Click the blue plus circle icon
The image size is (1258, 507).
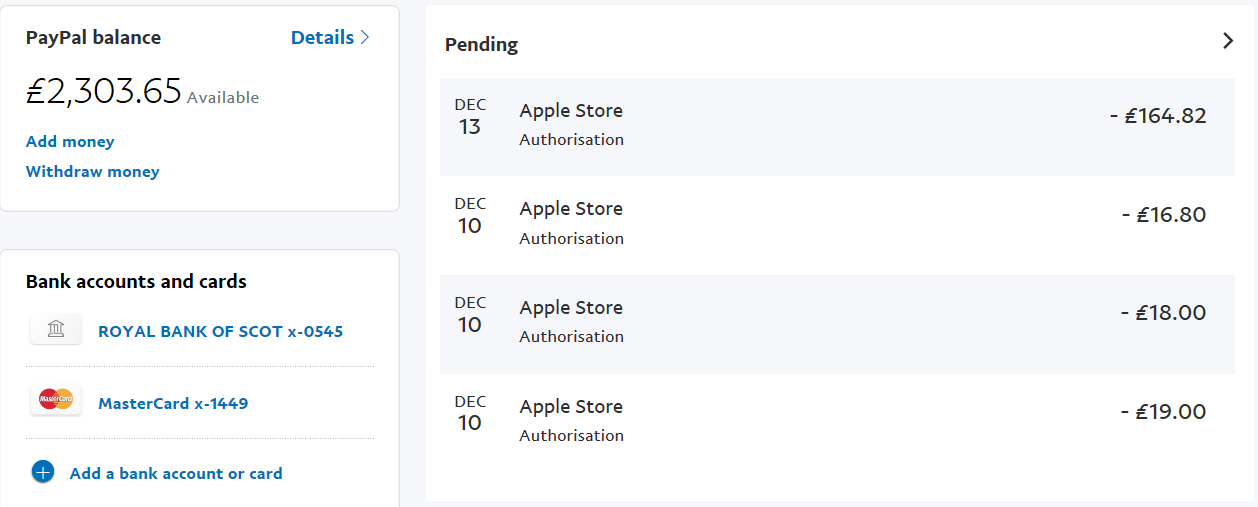point(43,472)
